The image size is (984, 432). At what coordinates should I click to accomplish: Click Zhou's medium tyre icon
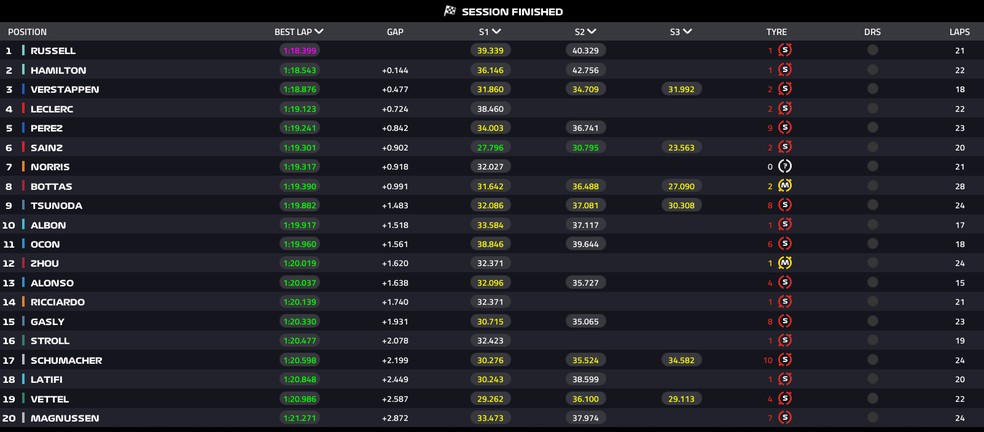(784, 263)
